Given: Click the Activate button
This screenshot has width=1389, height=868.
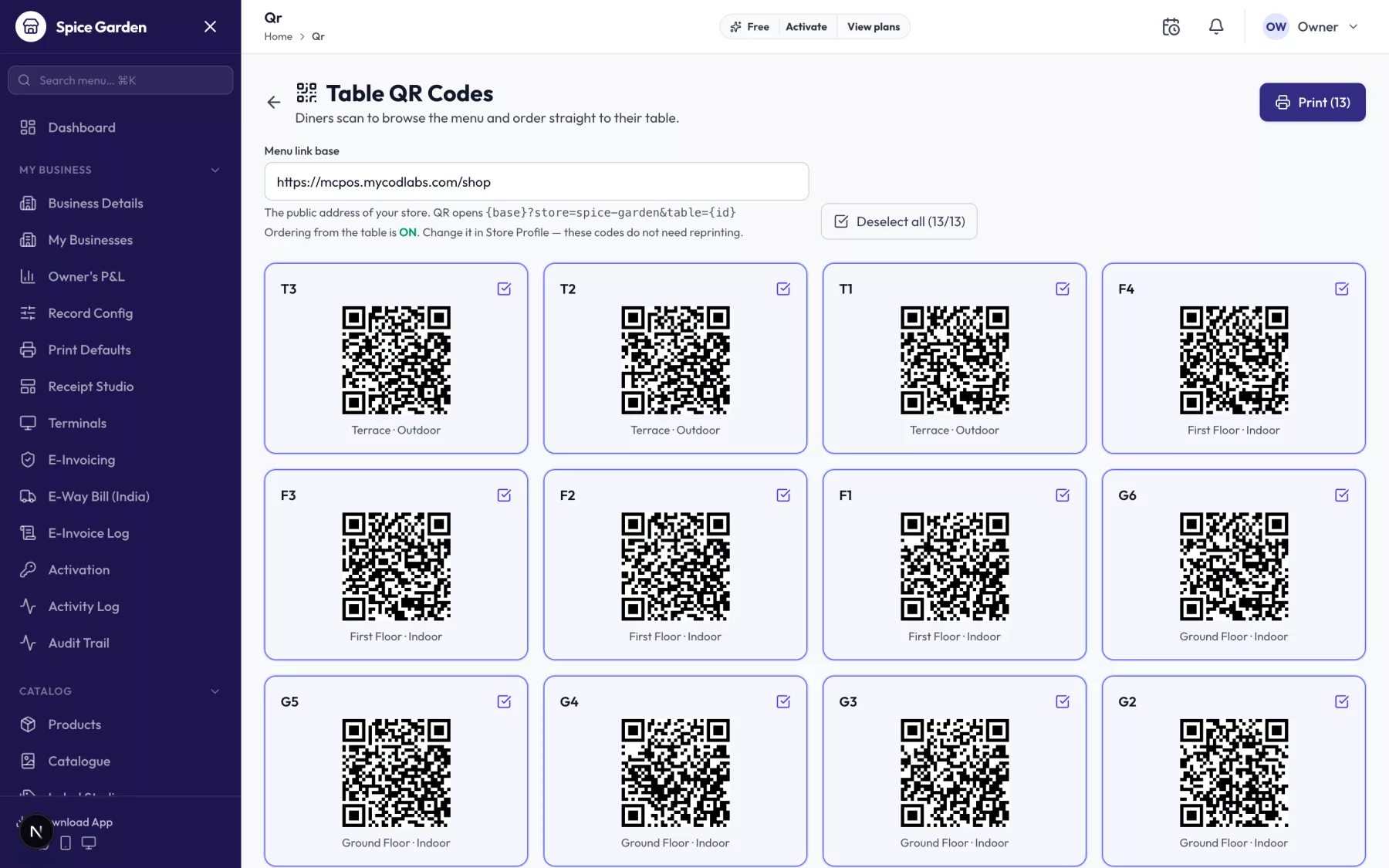Looking at the screenshot, I should coord(806,27).
